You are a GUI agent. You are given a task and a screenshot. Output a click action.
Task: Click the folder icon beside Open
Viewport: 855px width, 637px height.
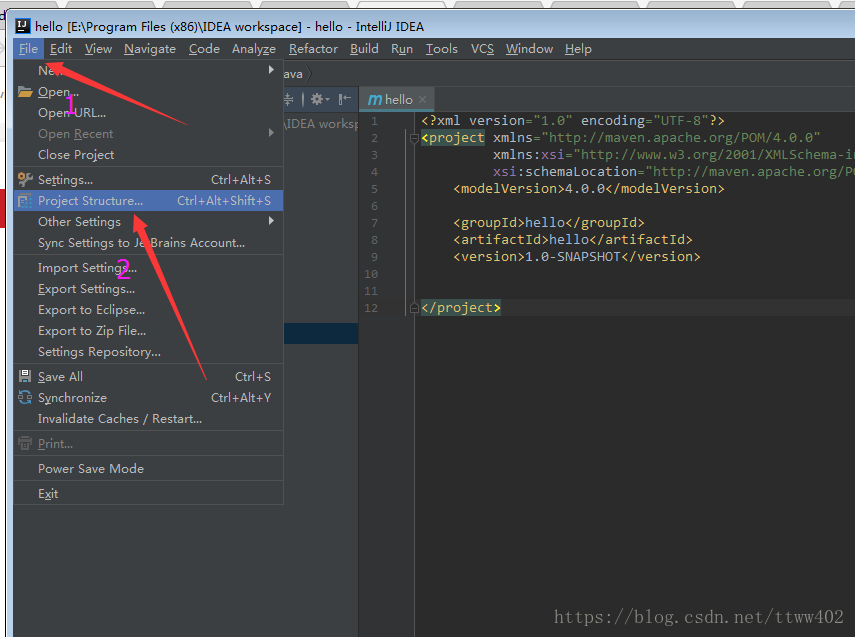coord(25,91)
